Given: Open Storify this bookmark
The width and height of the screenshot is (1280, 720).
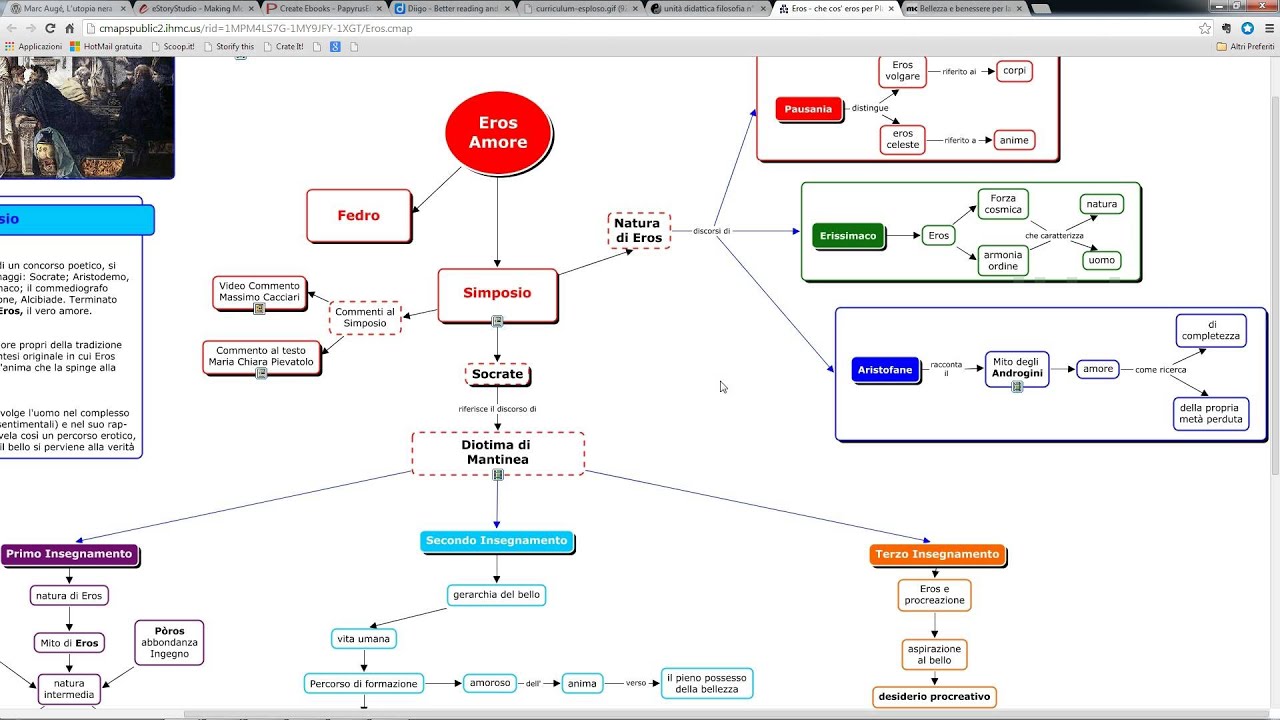Looking at the screenshot, I should (229, 46).
